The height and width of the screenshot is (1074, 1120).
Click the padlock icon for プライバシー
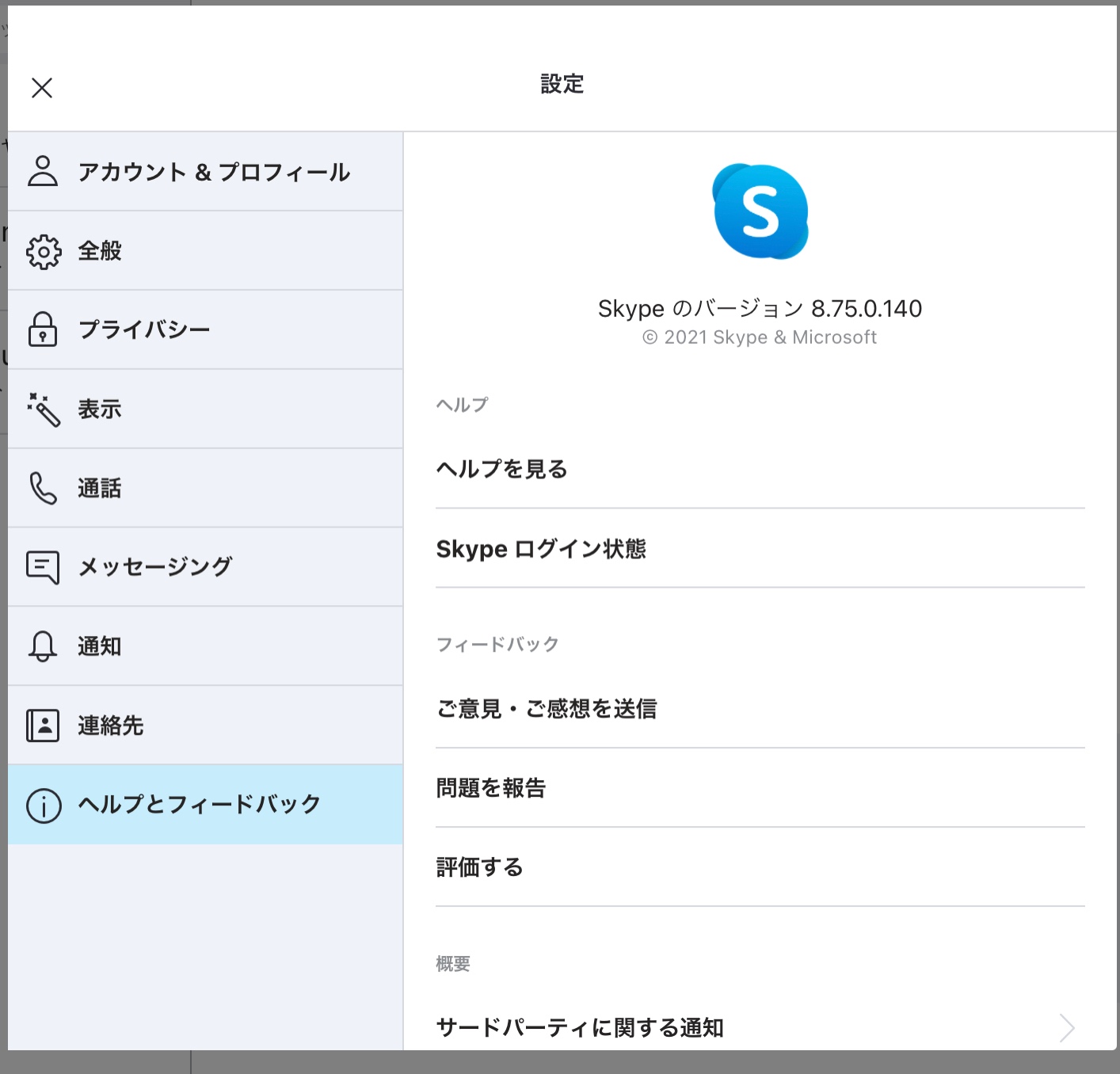click(43, 329)
